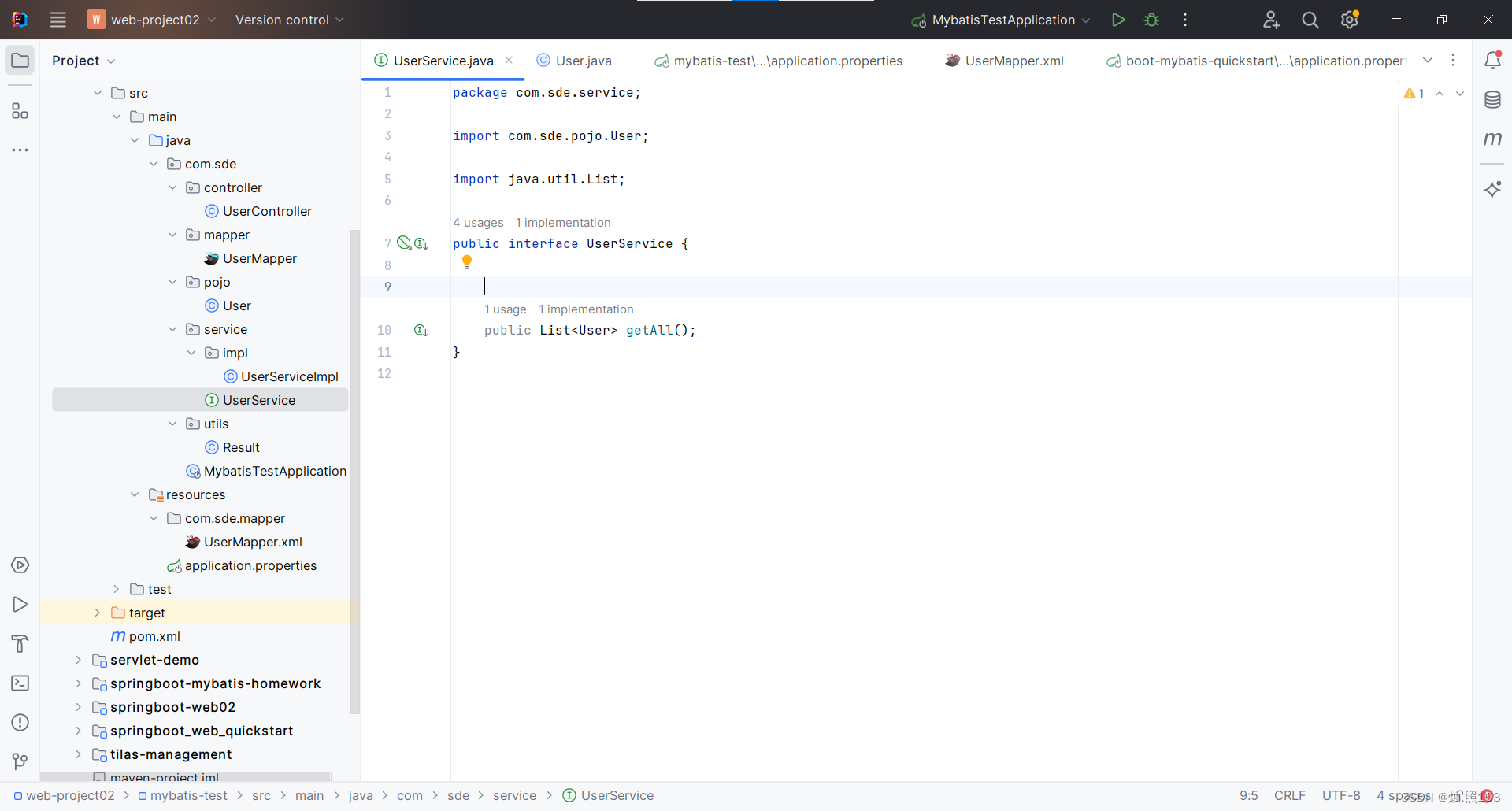Collapse the controller package
The height and width of the screenshot is (811, 1512).
pos(172,187)
